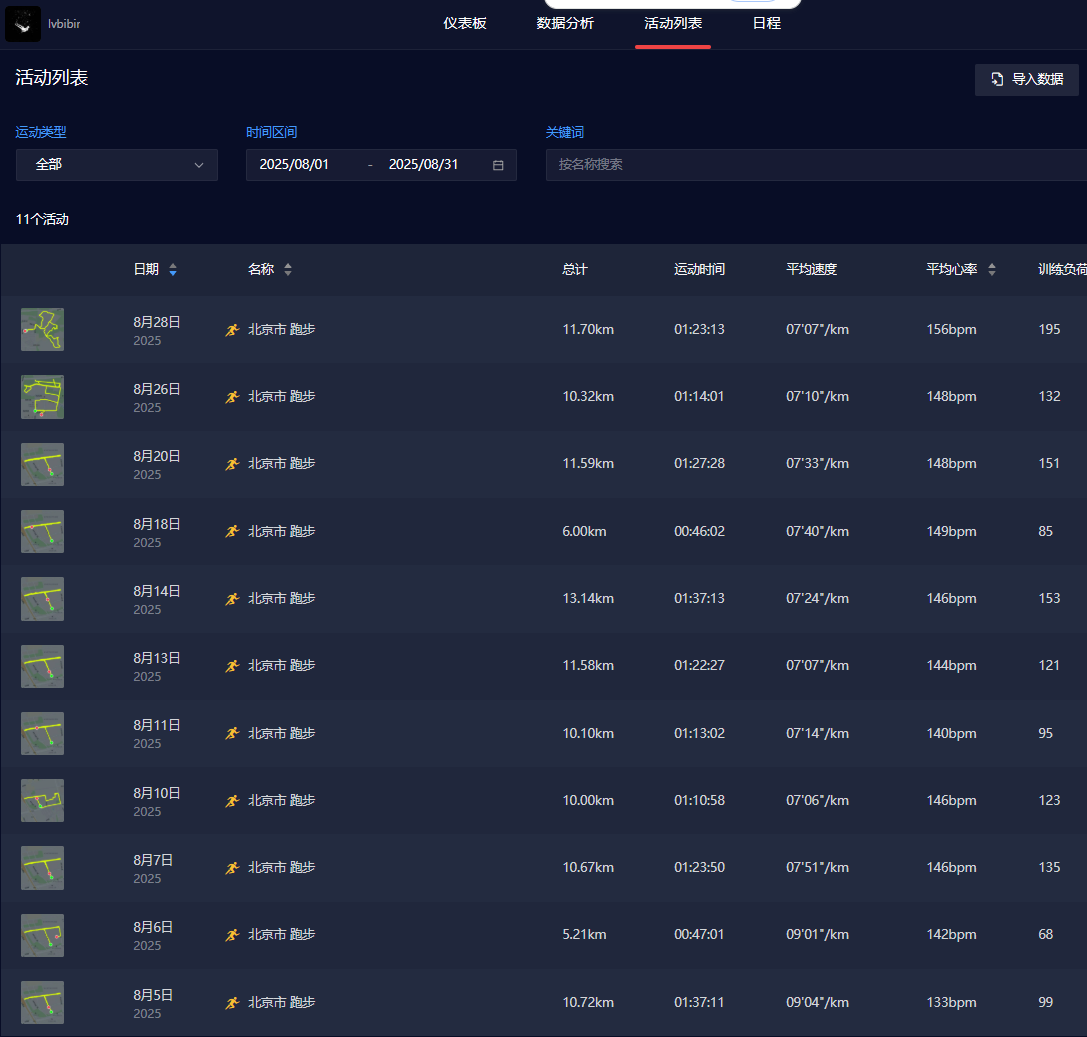Viewport: 1087px width, 1037px height.
Task: Switch to the 仪表板 tab
Action: [x=465, y=23]
